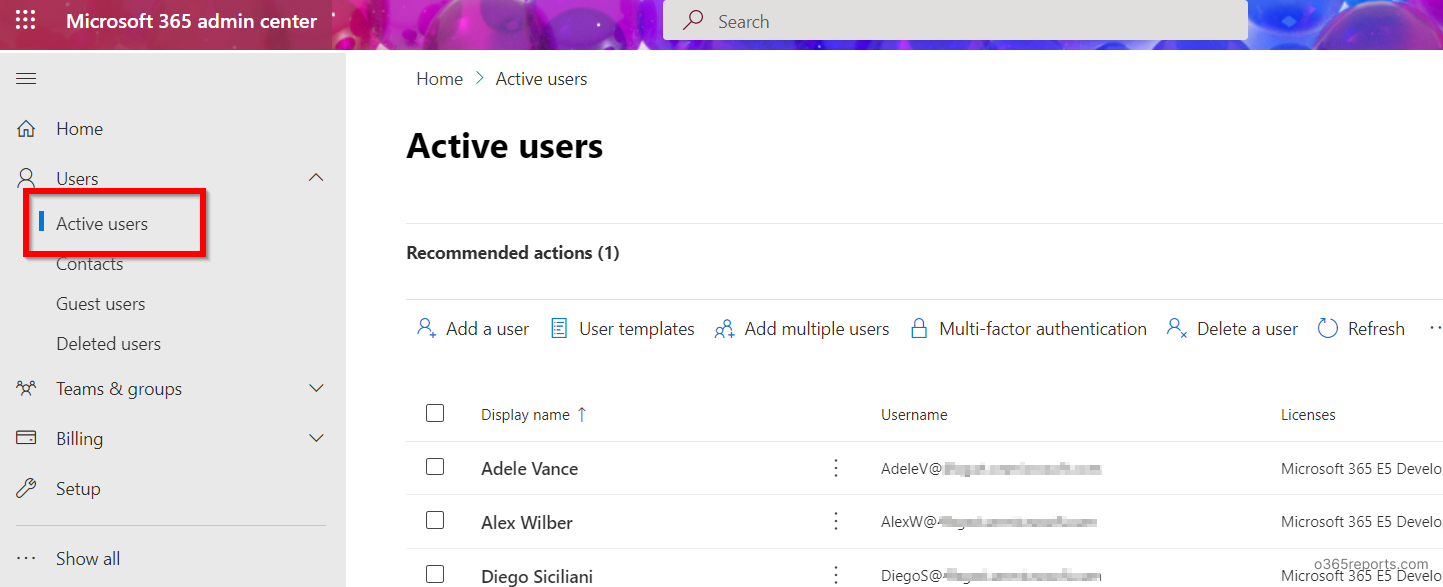Screen dimensions: 1443x587
Task: Open the Diego Siciliani user name
Action: click(537, 576)
